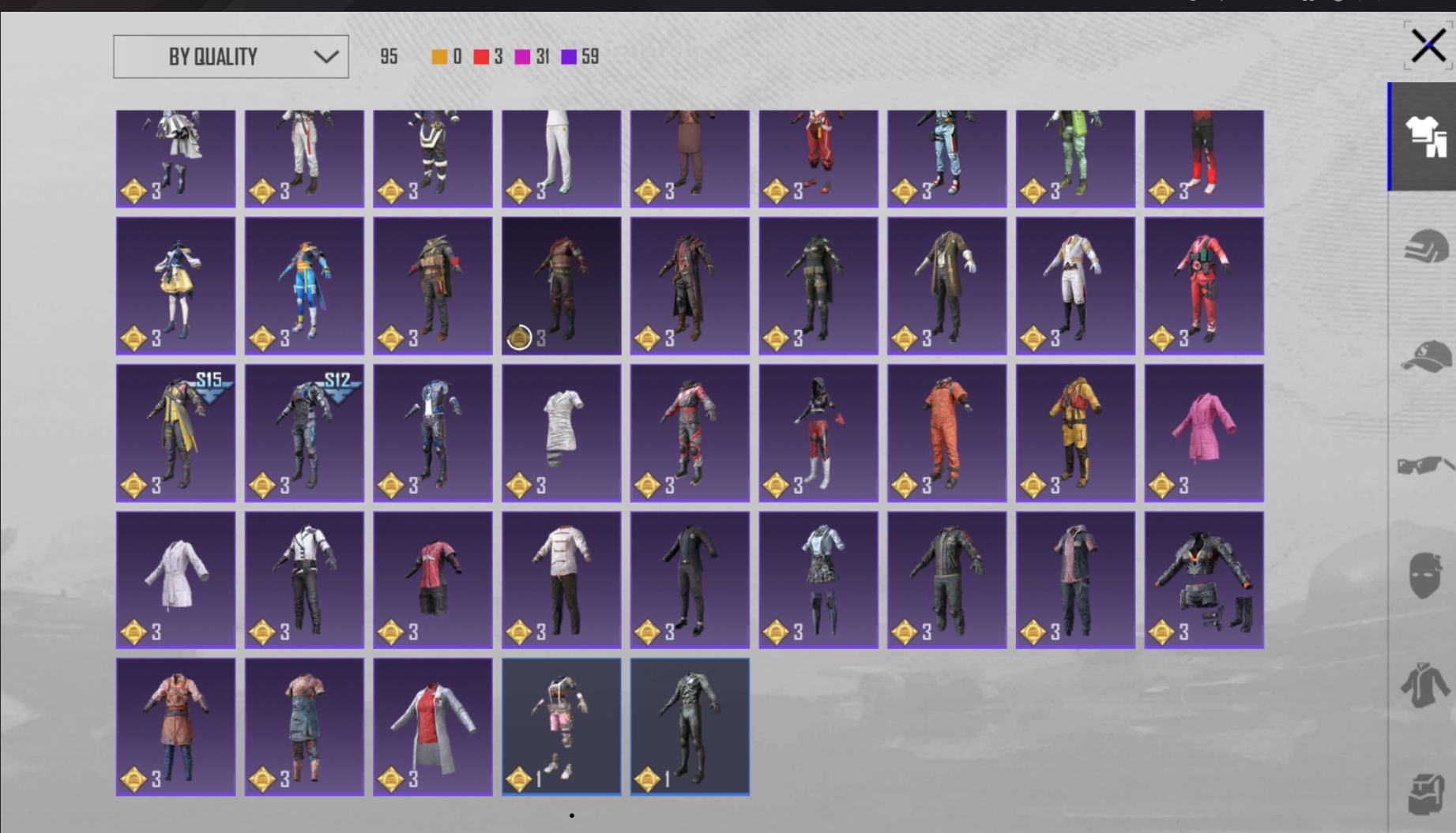Select the blue apron dress outfit in bottom row
Viewport: 1456px width, 833px height.
pyautogui.click(x=304, y=727)
